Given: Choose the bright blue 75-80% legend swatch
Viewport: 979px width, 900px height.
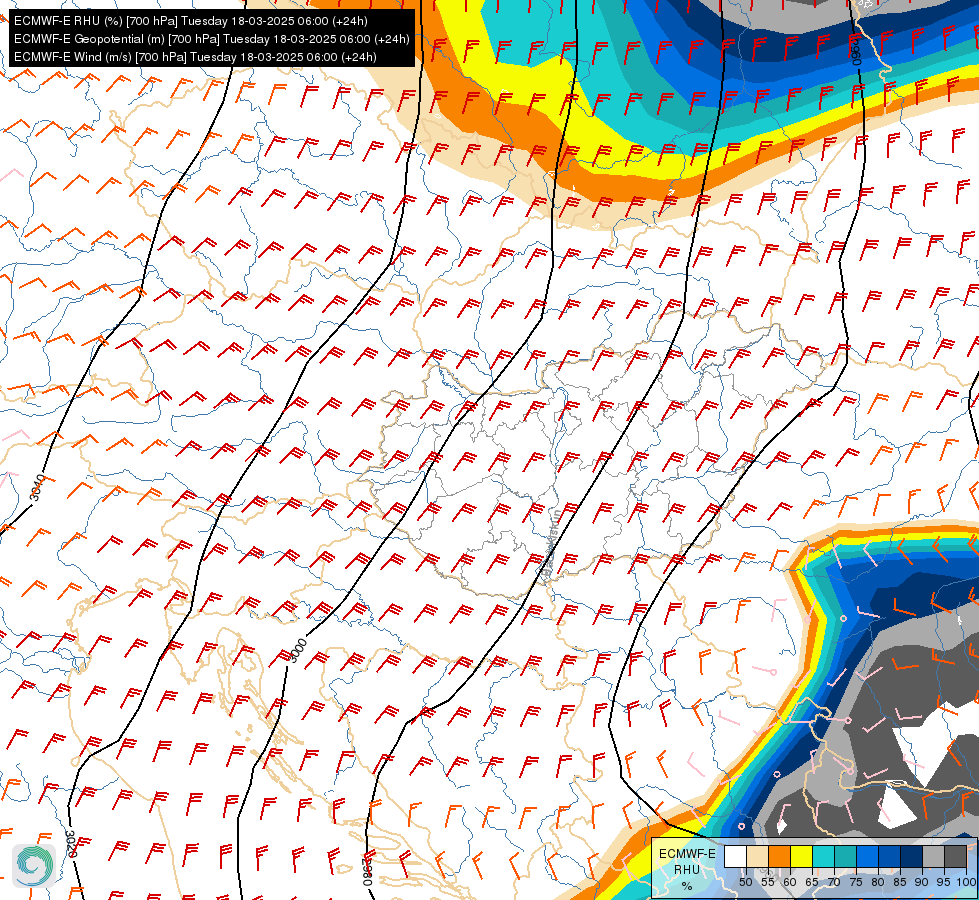Looking at the screenshot, I should 867,856.
